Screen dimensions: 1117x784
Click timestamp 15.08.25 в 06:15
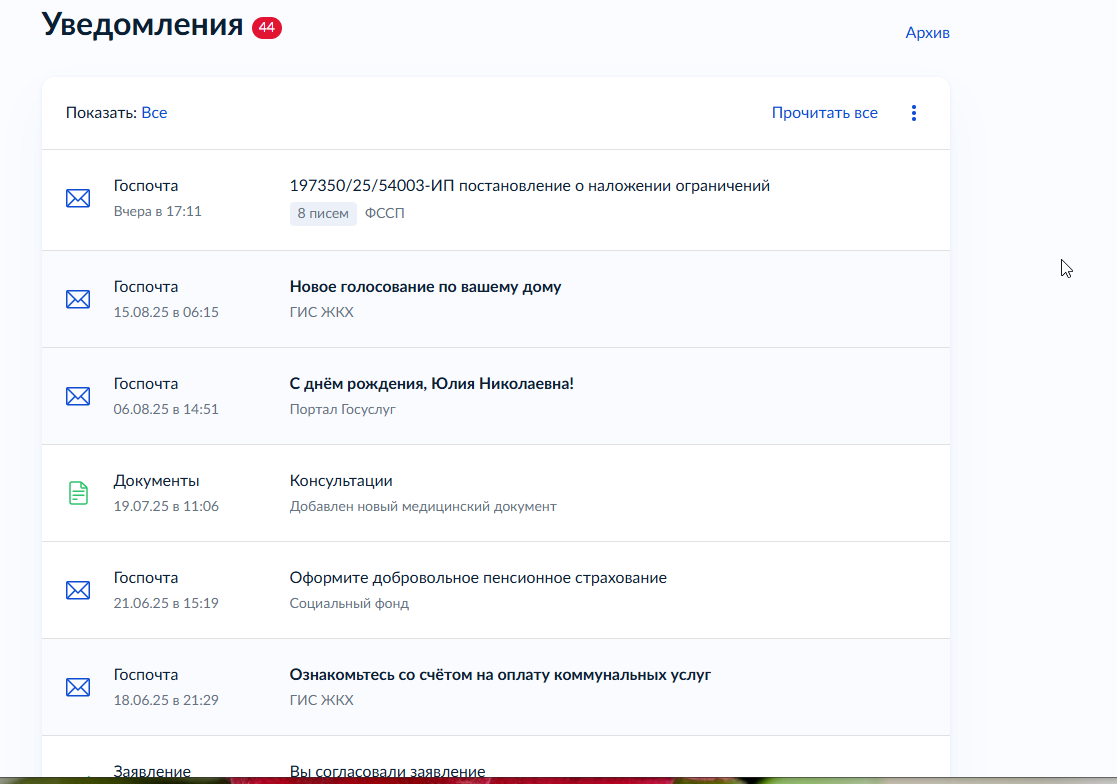pos(166,313)
